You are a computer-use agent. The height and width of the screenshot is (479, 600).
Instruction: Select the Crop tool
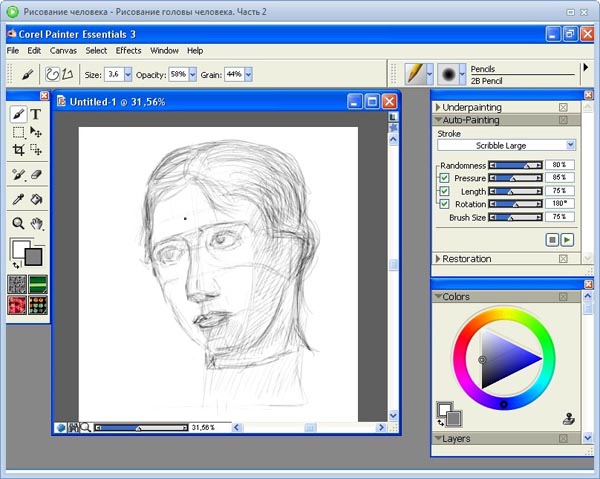click(x=18, y=150)
